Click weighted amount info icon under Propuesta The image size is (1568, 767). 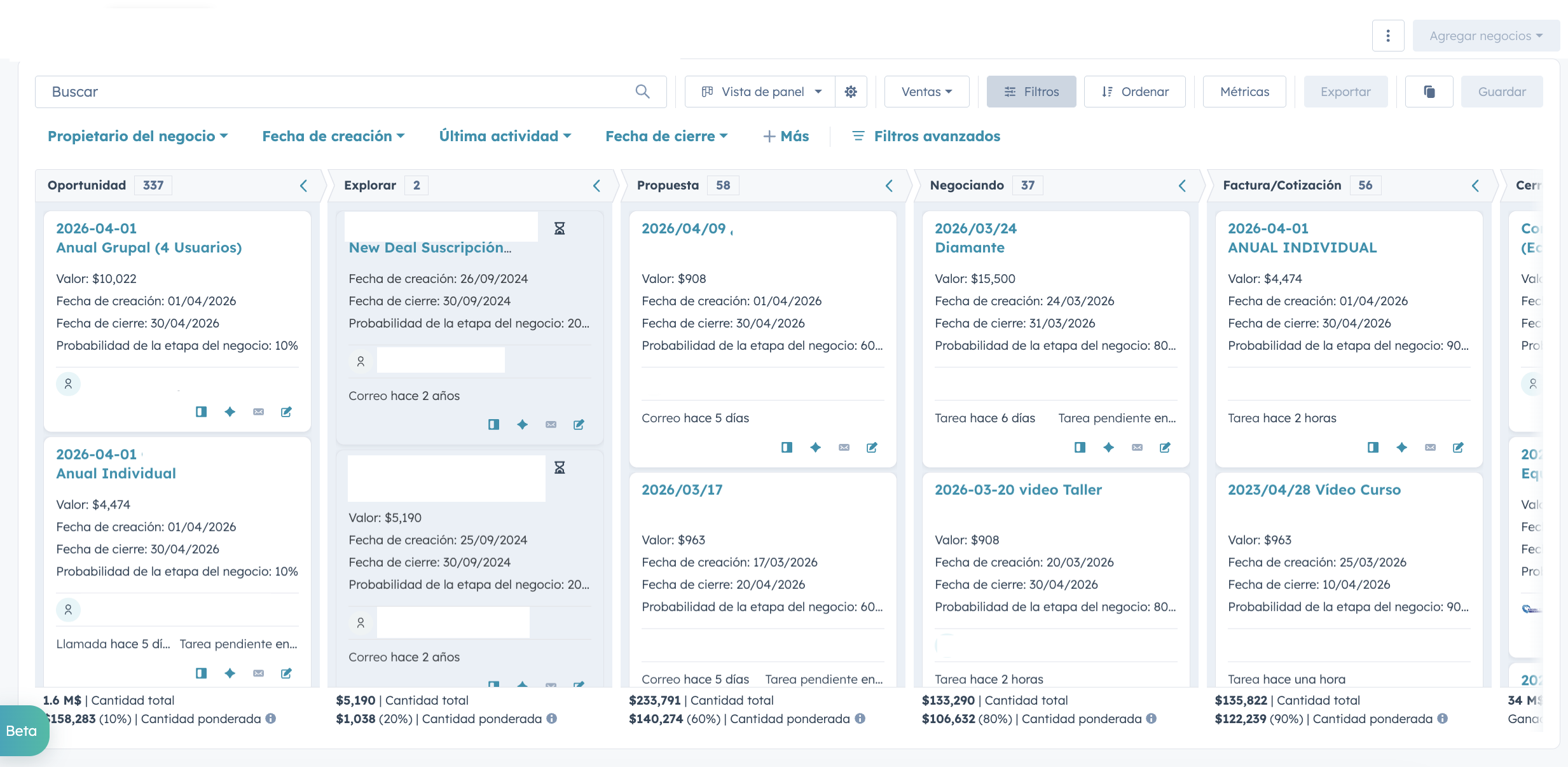(x=860, y=719)
